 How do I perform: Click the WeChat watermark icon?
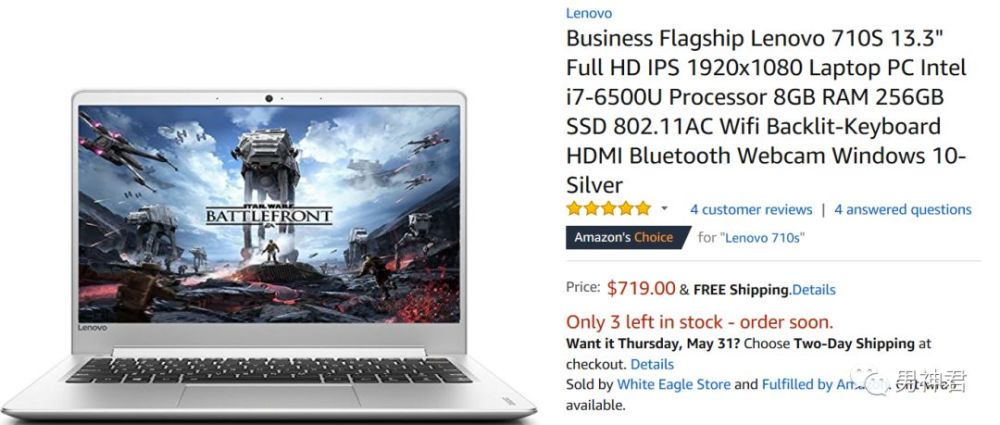tap(872, 380)
